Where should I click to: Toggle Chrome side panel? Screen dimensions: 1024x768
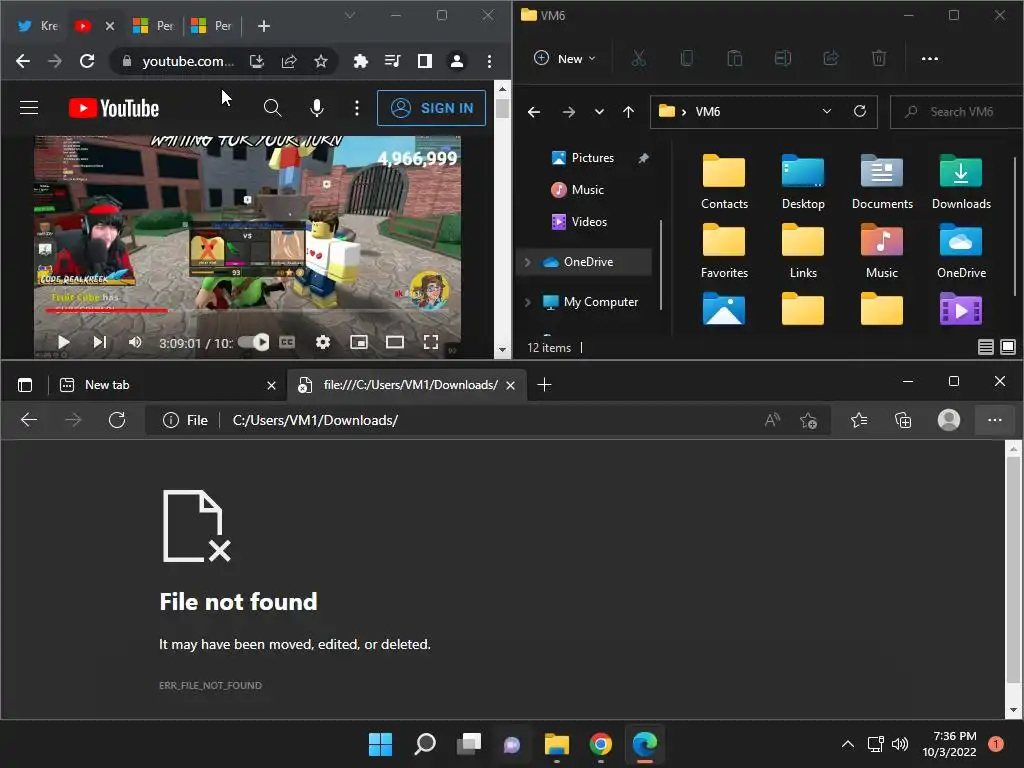[x=424, y=61]
